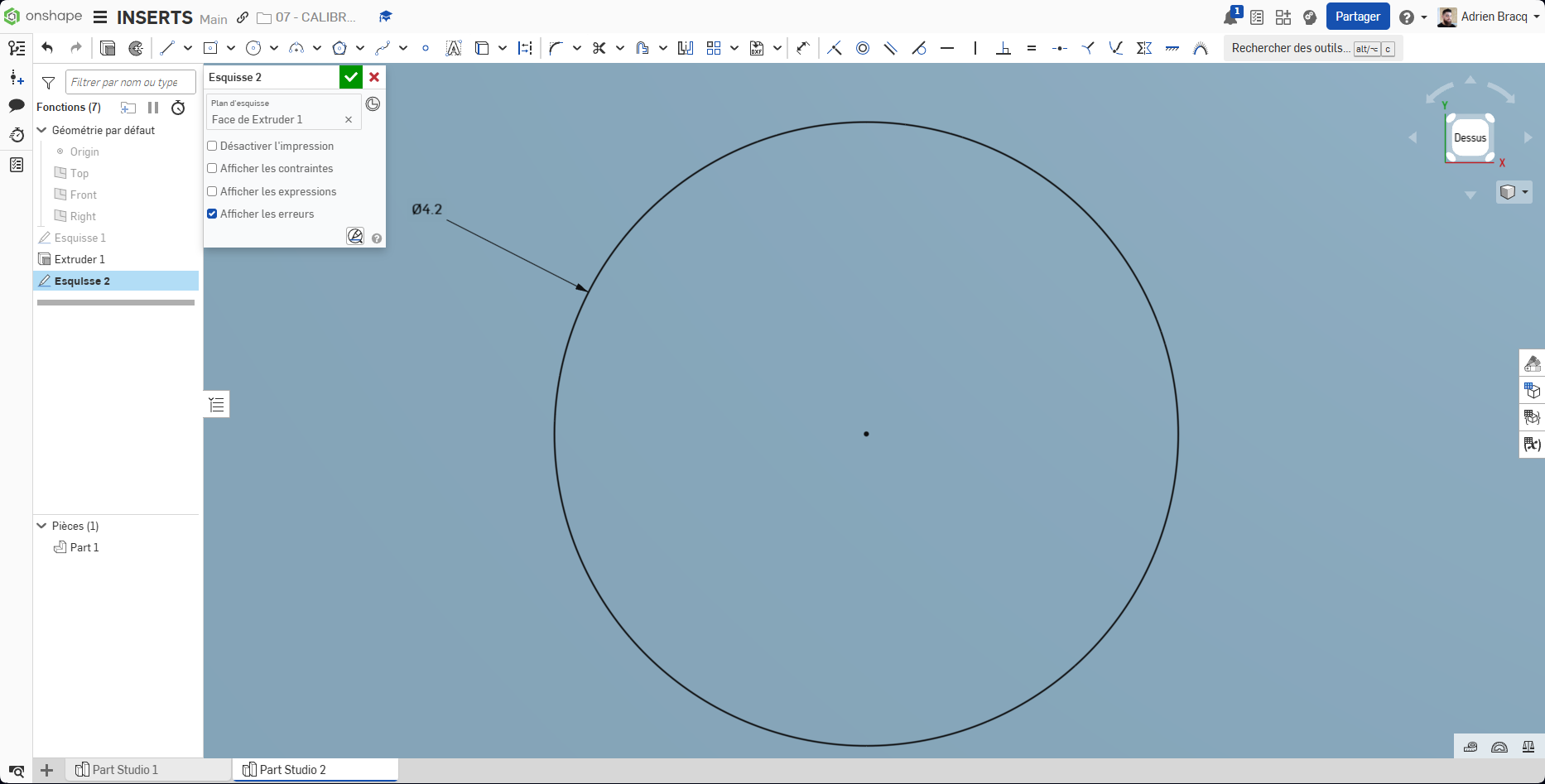Image resolution: width=1545 pixels, height=784 pixels.
Task: Switch to Part Studio 1 tab
Action: pyautogui.click(x=124, y=770)
